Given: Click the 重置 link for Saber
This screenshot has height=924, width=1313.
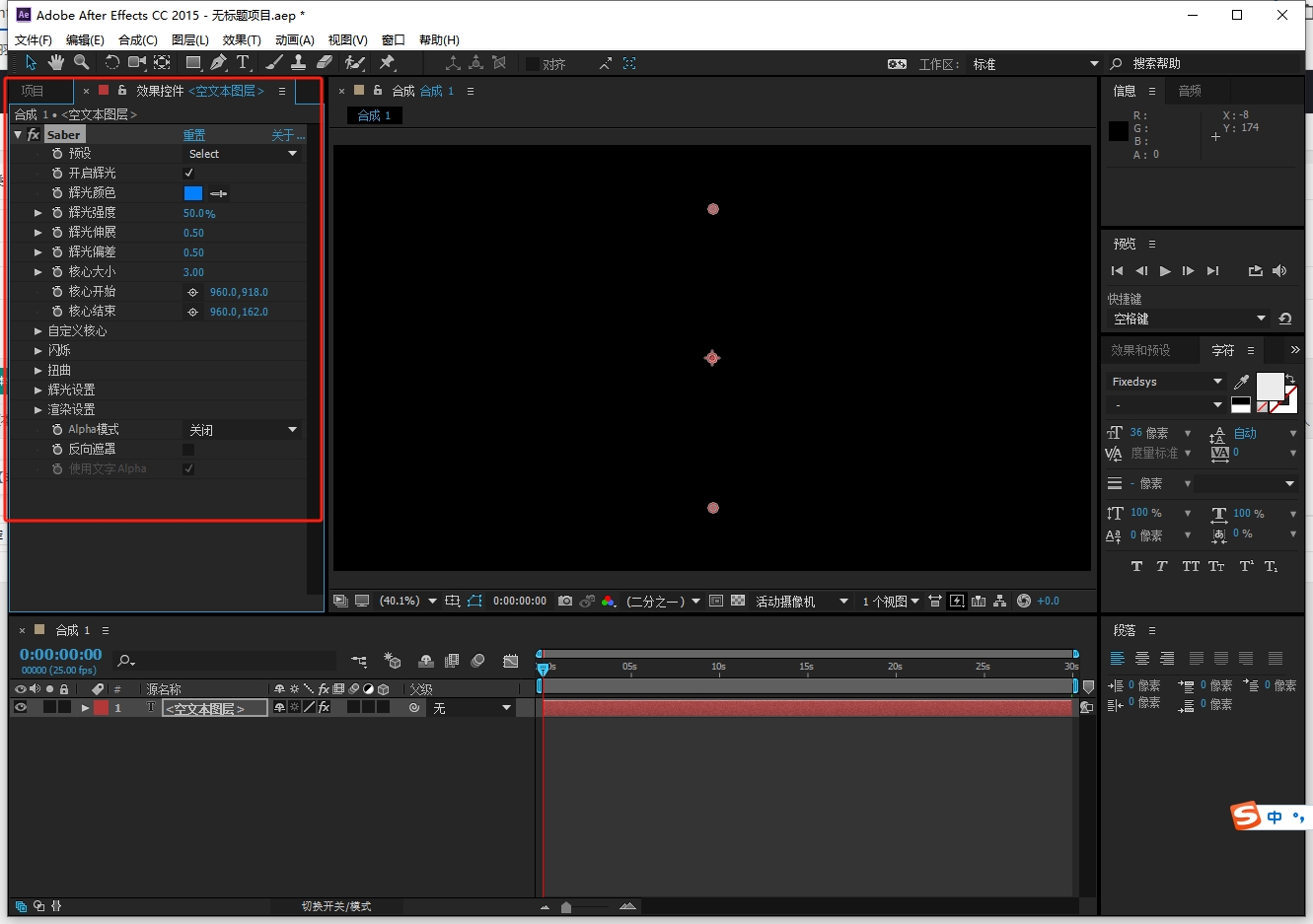Looking at the screenshot, I should [x=194, y=135].
